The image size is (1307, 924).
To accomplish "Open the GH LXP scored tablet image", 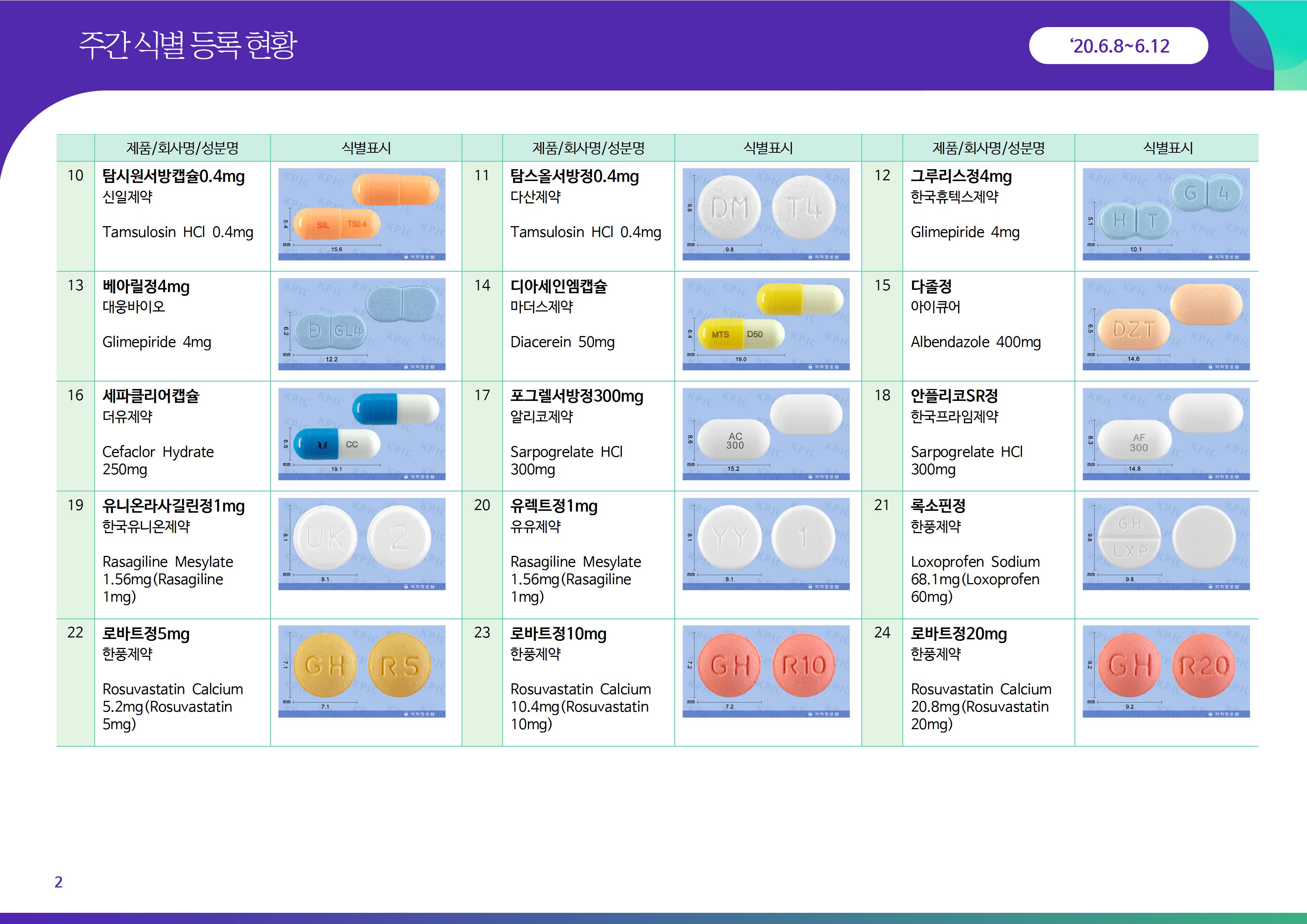I will point(1166,544).
